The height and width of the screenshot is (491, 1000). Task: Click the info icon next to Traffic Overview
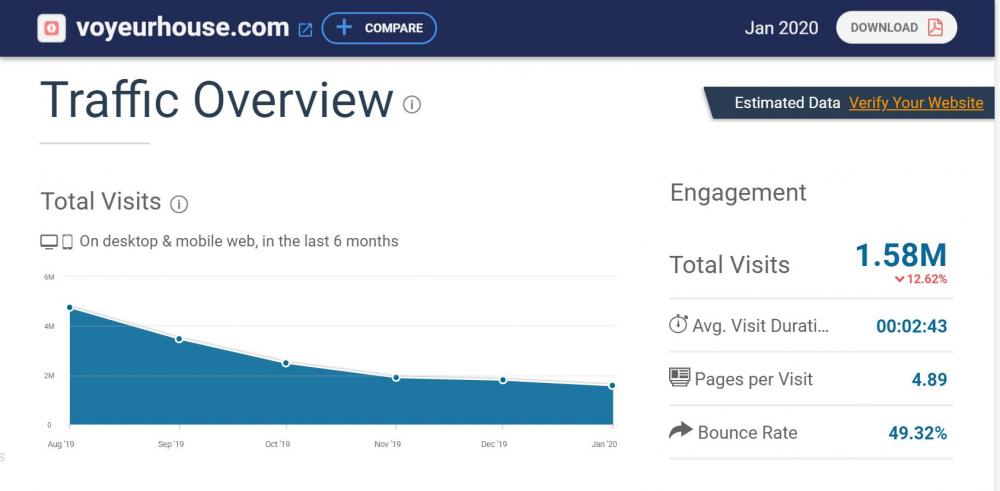412,104
